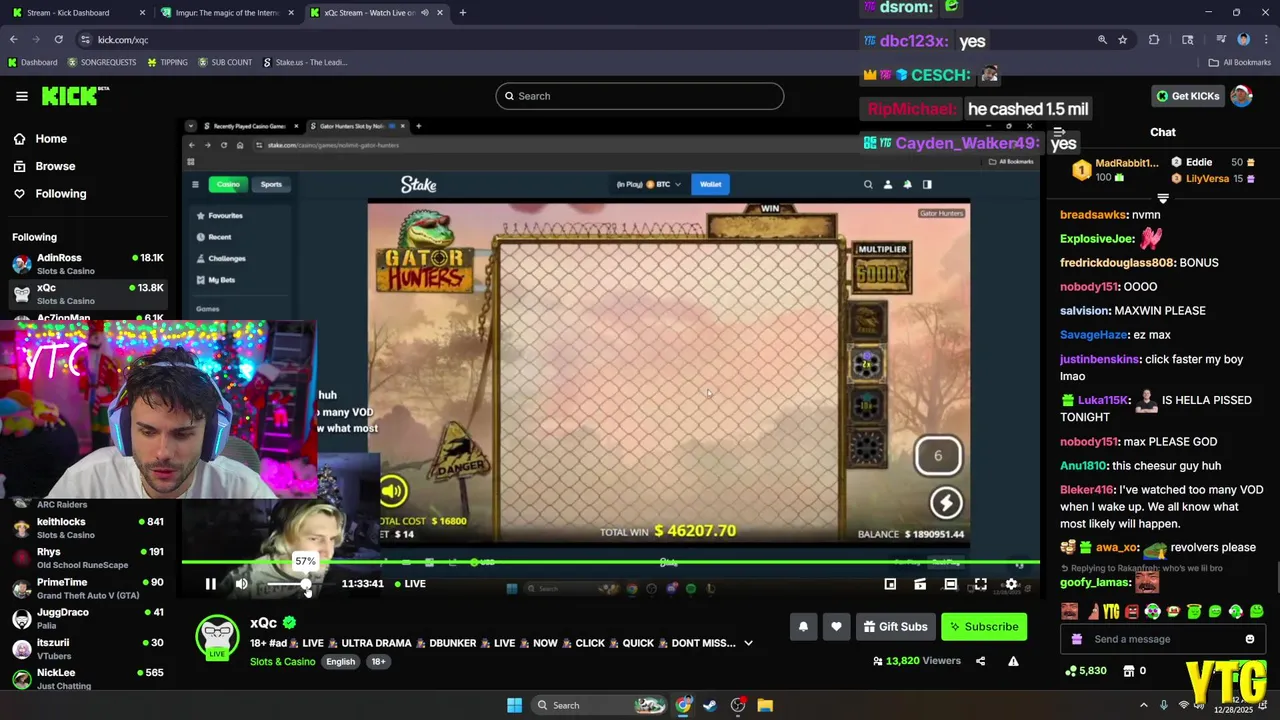This screenshot has width=1280, height=720.
Task: Open JuggDraco channel in sidebar
Action: tap(88, 618)
